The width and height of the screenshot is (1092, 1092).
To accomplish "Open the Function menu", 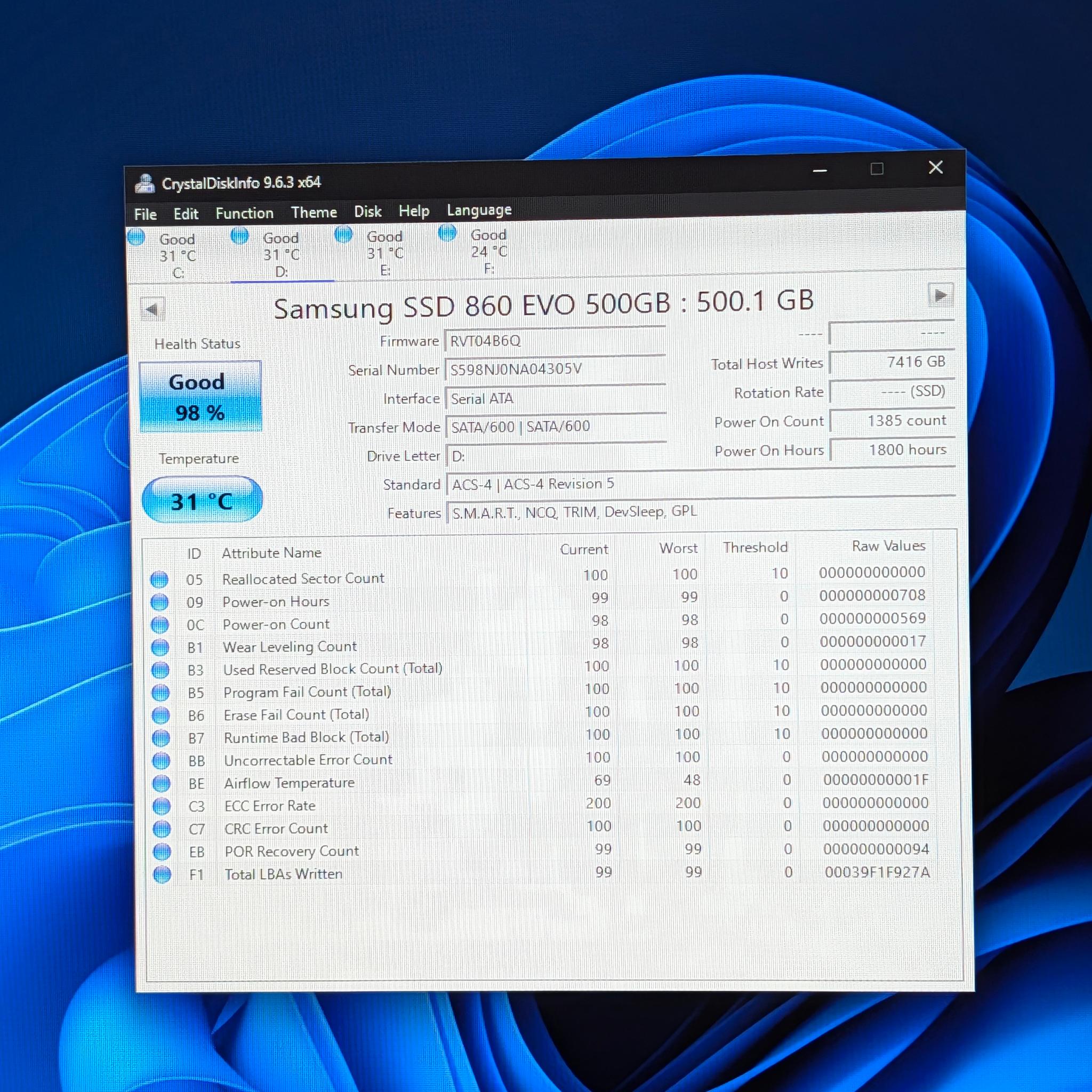I will pyautogui.click(x=245, y=213).
